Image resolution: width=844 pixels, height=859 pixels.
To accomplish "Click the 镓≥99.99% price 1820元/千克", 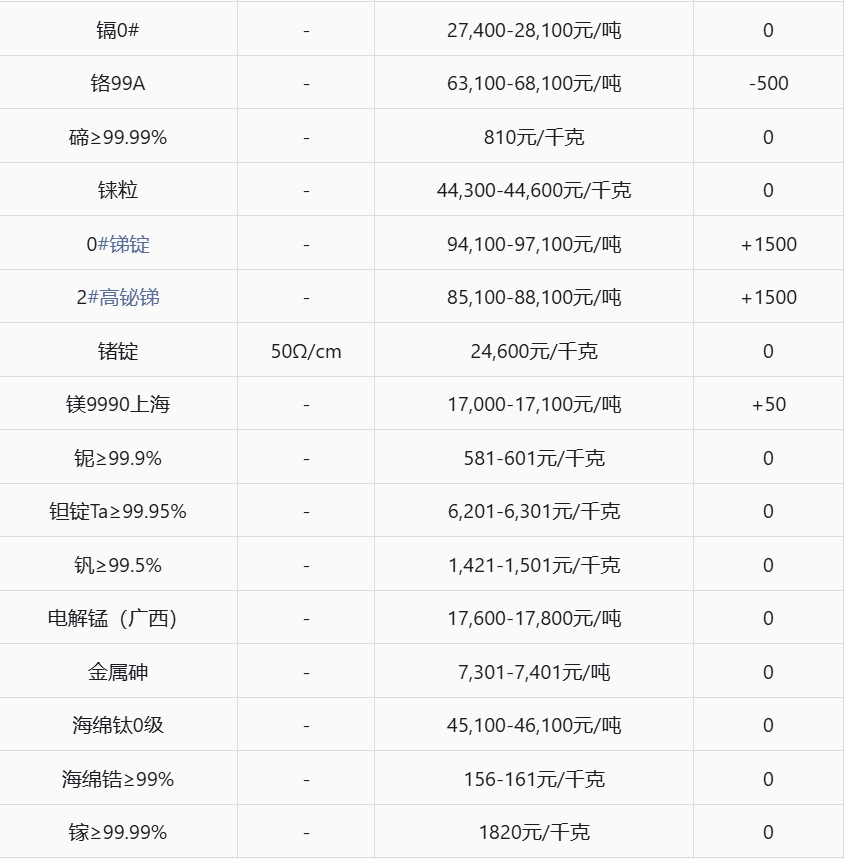I will pos(534,832).
